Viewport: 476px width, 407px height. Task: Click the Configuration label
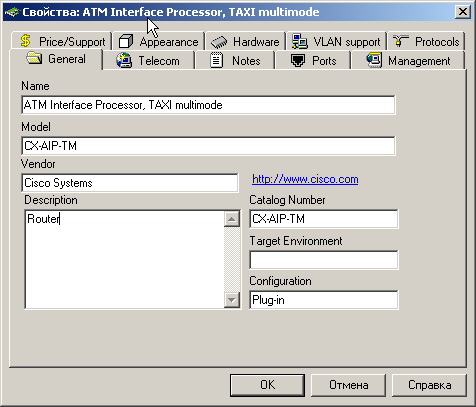(x=280, y=281)
